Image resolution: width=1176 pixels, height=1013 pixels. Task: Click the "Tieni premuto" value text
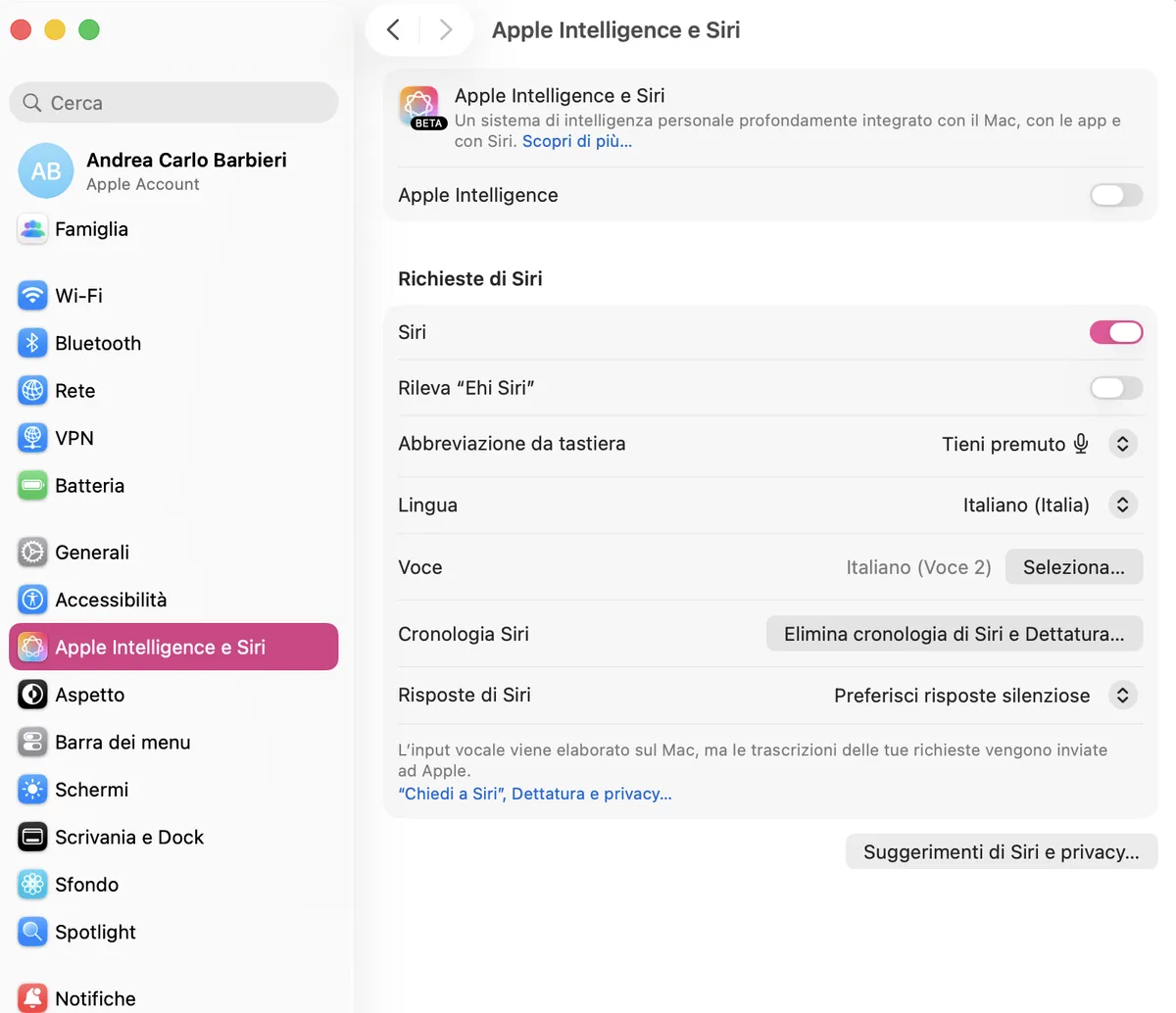pyautogui.click(x=1004, y=444)
